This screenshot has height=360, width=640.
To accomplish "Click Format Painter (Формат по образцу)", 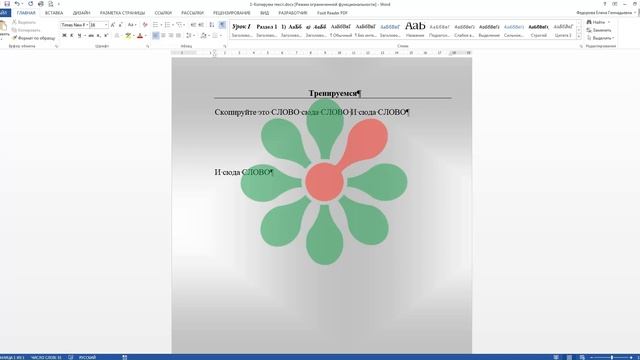I will pos(33,38).
